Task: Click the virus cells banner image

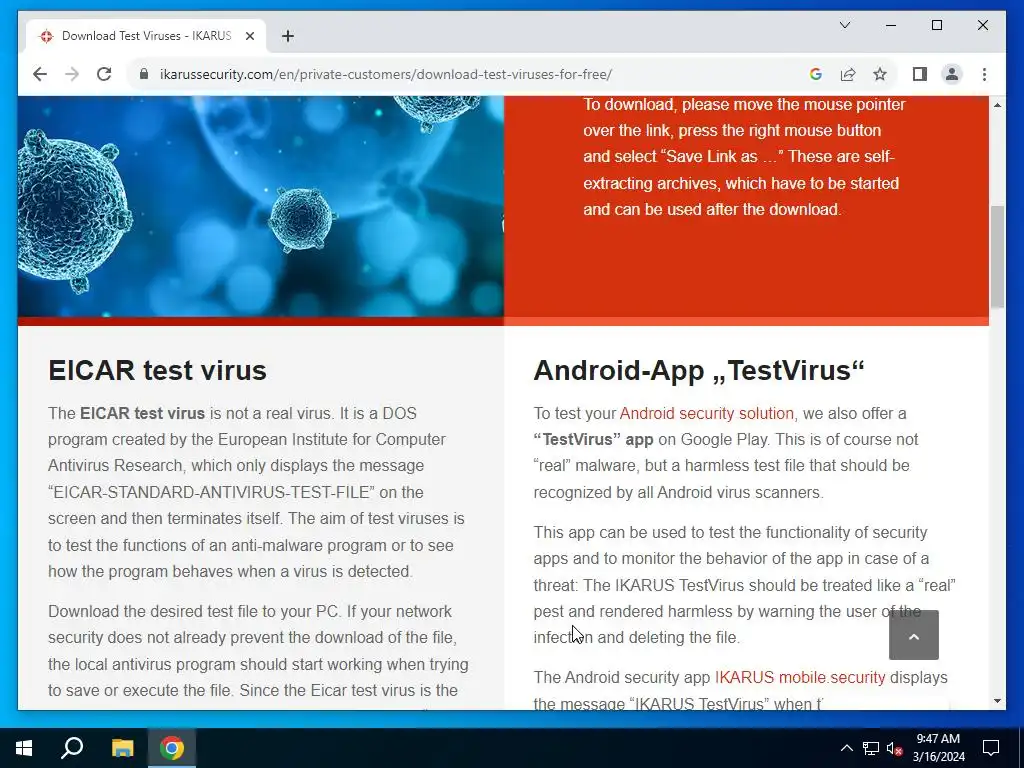Action: 261,206
